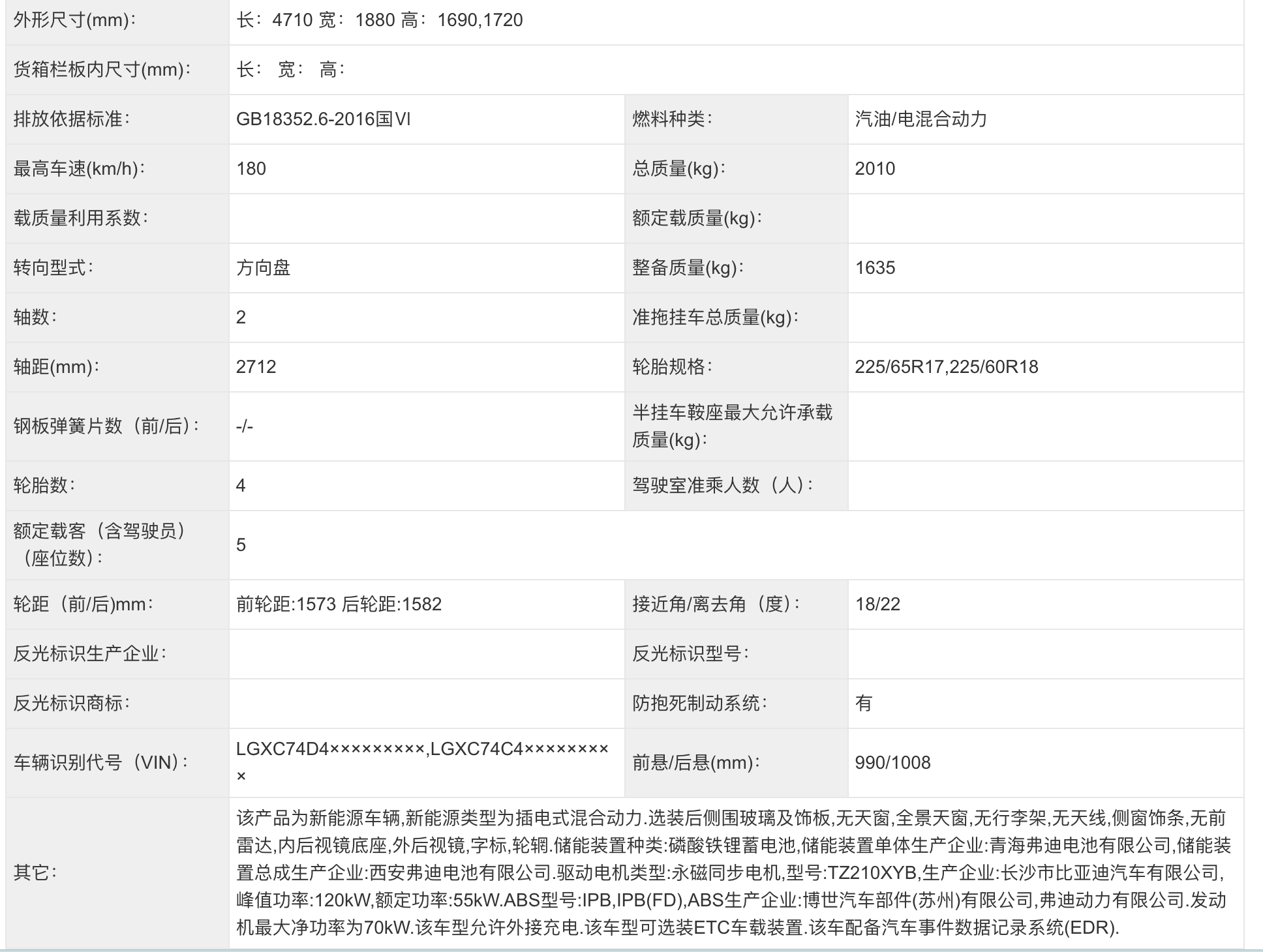The height and width of the screenshot is (952, 1263).
Task: Select overhang value 990/1008
Action: coord(893,763)
